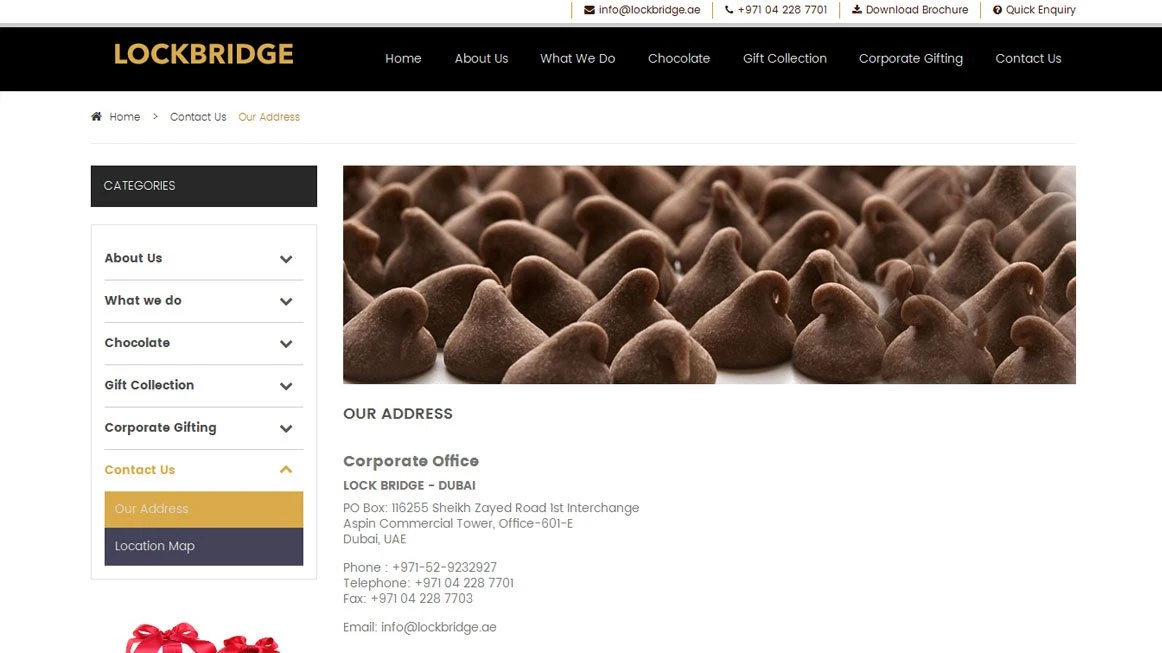Open the Corporate Gifting navigation menu item
Viewport: 1162px width, 653px height.
(911, 59)
